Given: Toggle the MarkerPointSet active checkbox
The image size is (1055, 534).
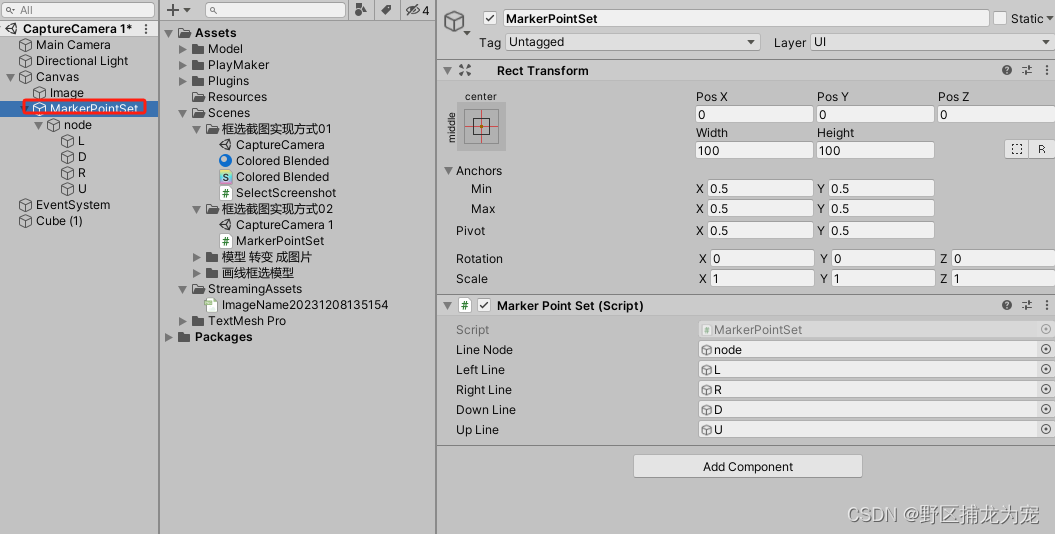Looking at the screenshot, I should tap(490, 18).
